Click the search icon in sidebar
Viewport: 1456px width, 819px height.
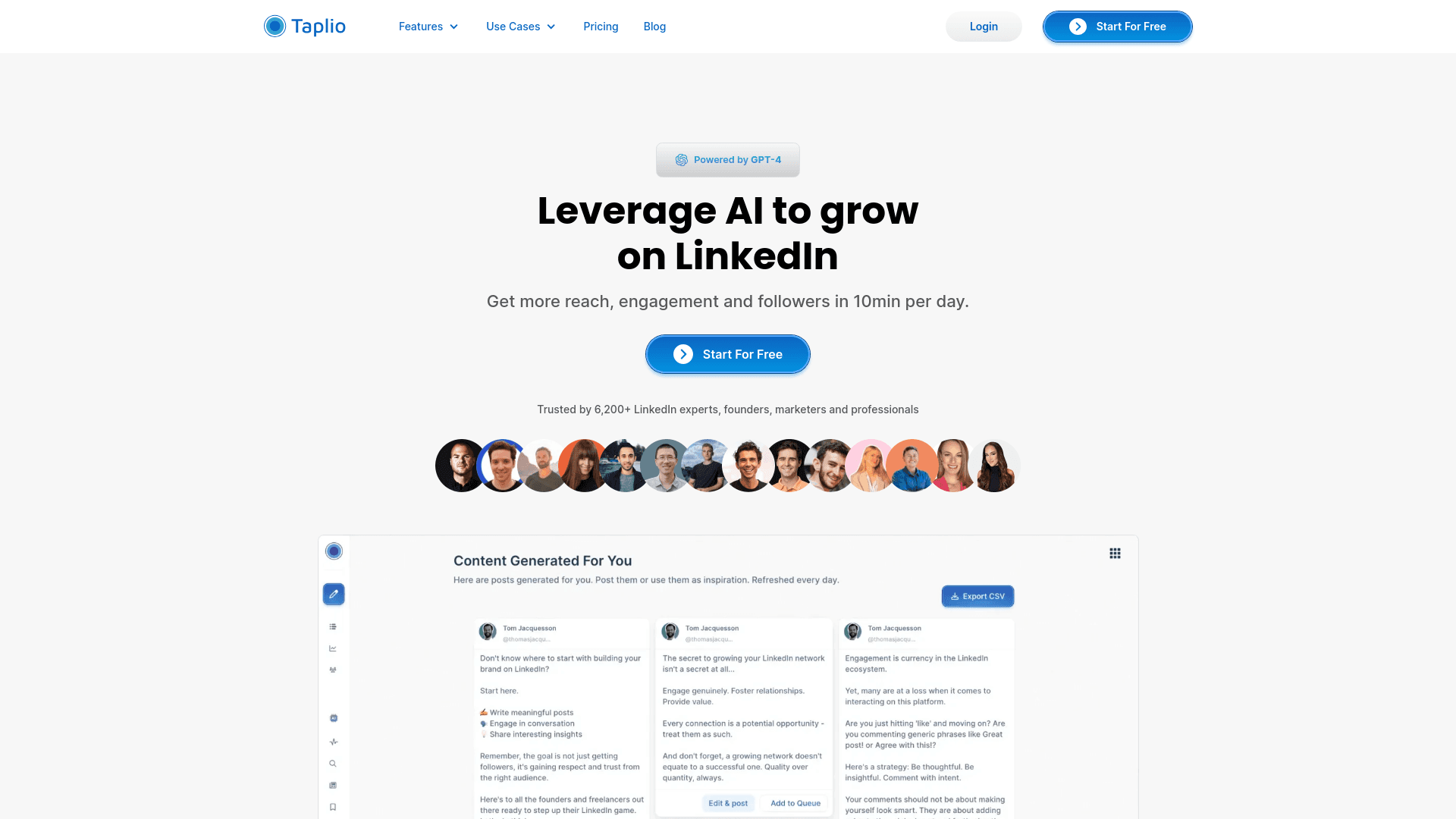333,763
